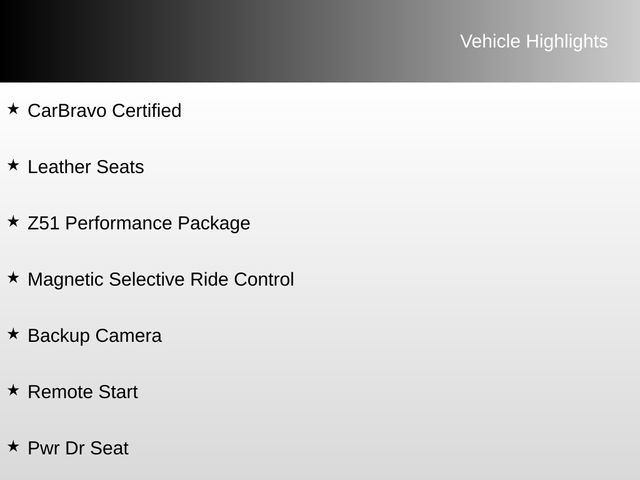Select the Pwr Dr Seat text
Viewport: 640px width, 480px height.
tap(78, 448)
